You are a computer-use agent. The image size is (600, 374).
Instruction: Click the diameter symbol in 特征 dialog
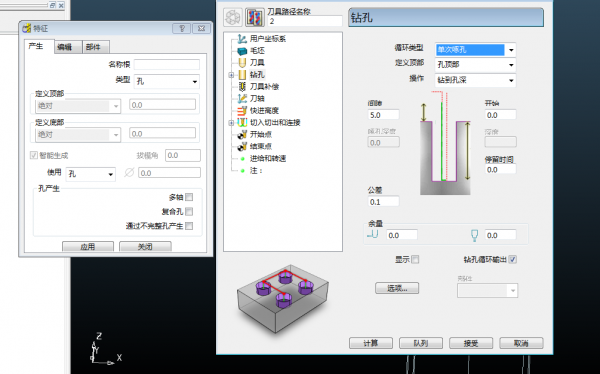click(129, 173)
